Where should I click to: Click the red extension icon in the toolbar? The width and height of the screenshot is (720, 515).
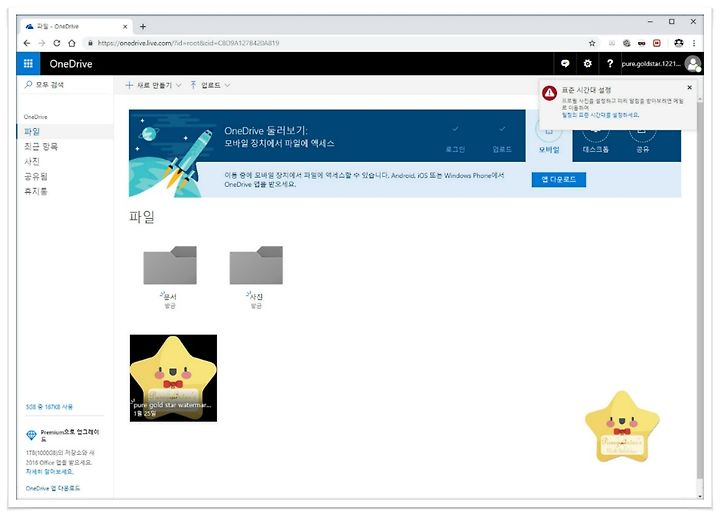coord(657,43)
